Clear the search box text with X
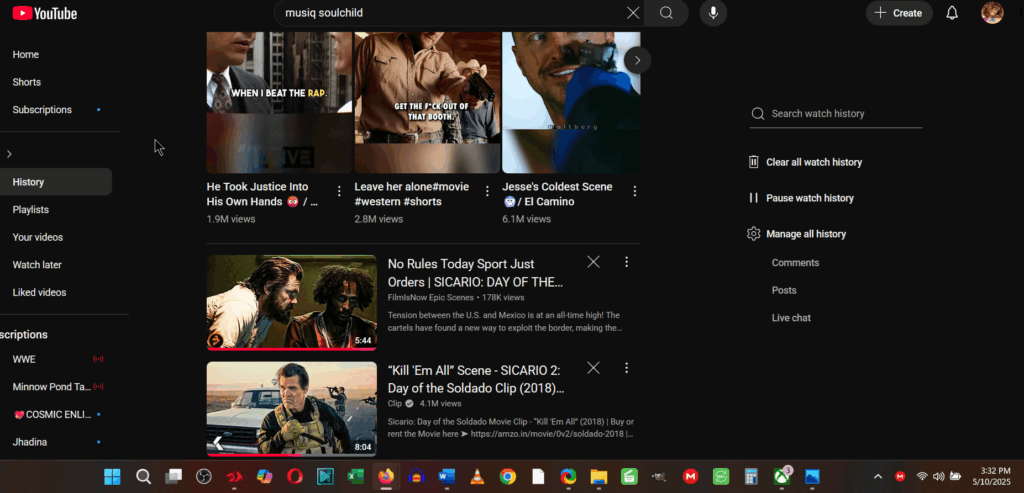The height and width of the screenshot is (493, 1024). coord(633,13)
